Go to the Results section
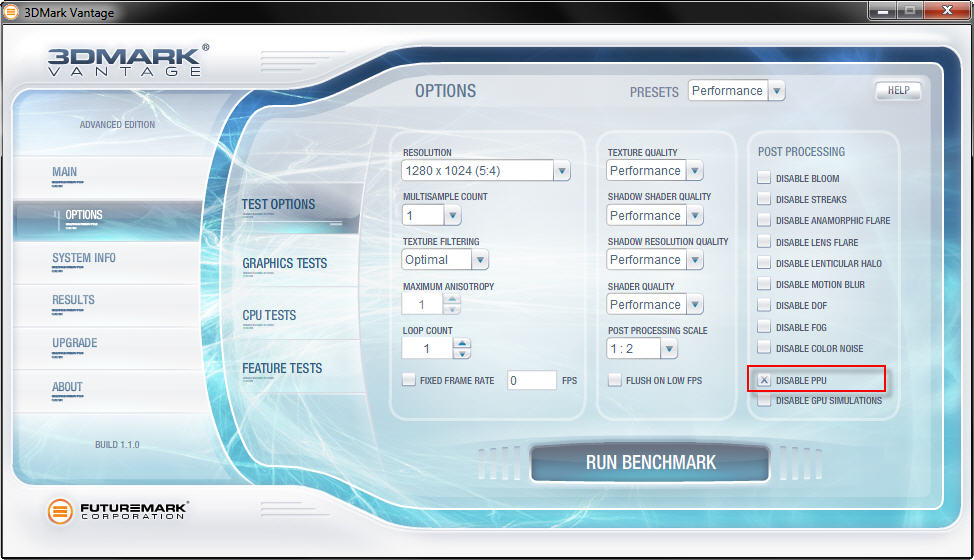This screenshot has height=560, width=974. [73, 300]
